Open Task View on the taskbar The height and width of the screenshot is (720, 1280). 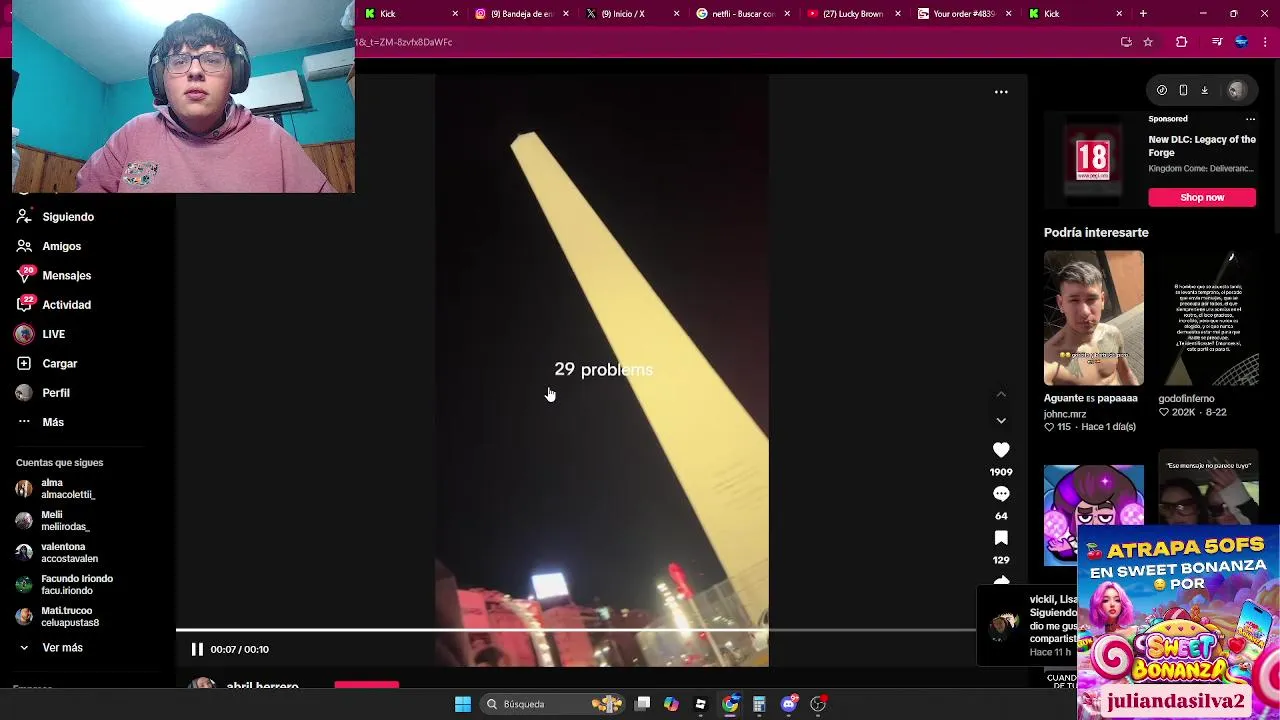coord(643,704)
